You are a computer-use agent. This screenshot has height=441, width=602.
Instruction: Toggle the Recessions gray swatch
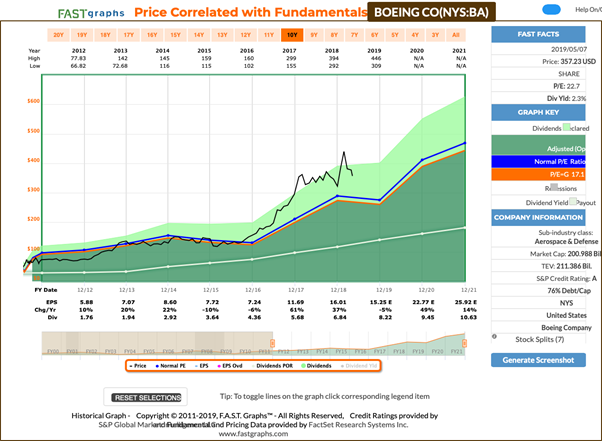554,187
